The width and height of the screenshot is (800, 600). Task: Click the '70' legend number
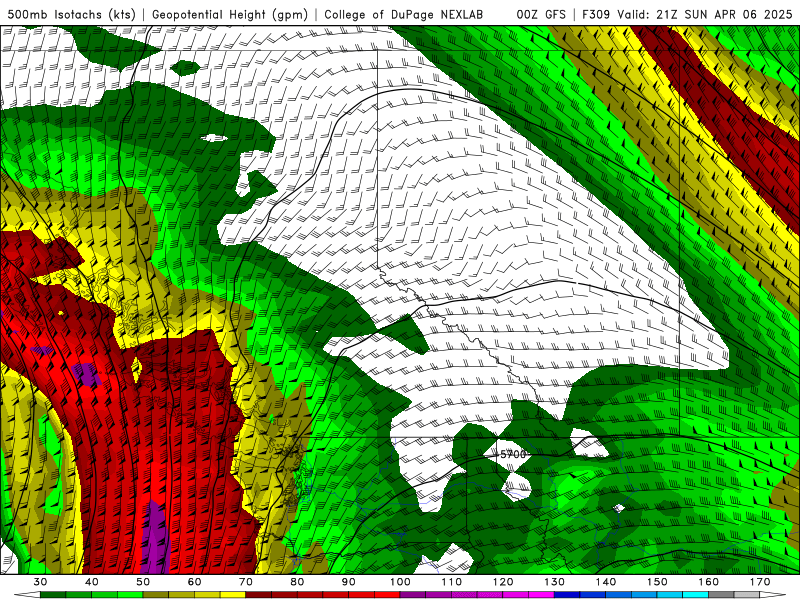(246, 582)
